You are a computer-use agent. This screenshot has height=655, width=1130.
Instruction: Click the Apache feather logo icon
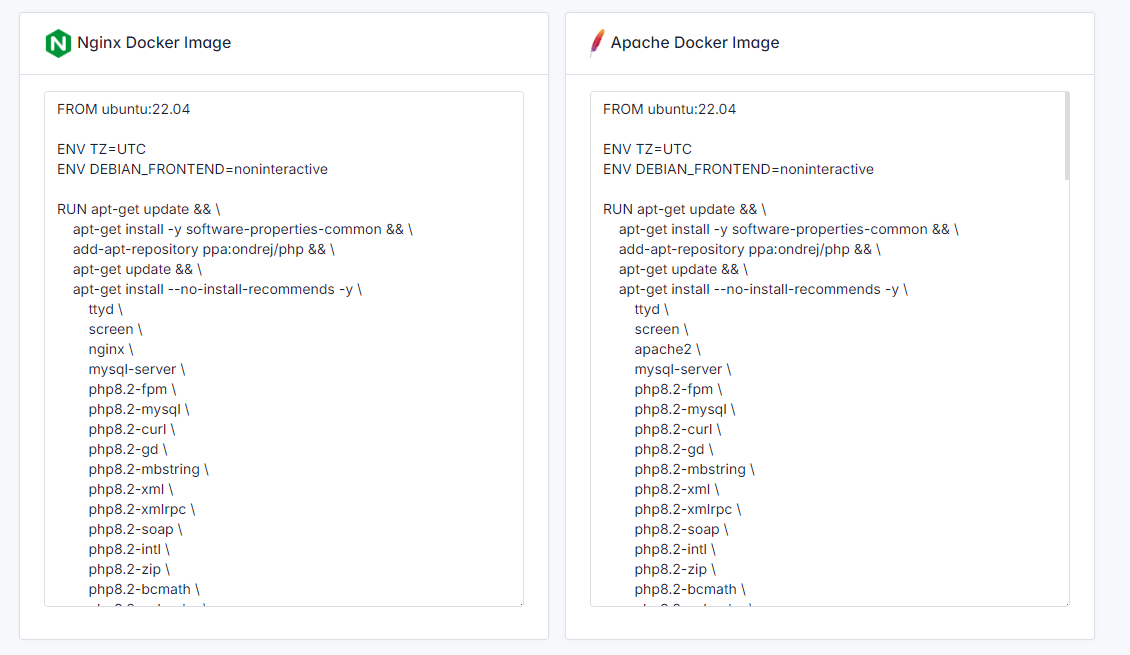click(597, 43)
